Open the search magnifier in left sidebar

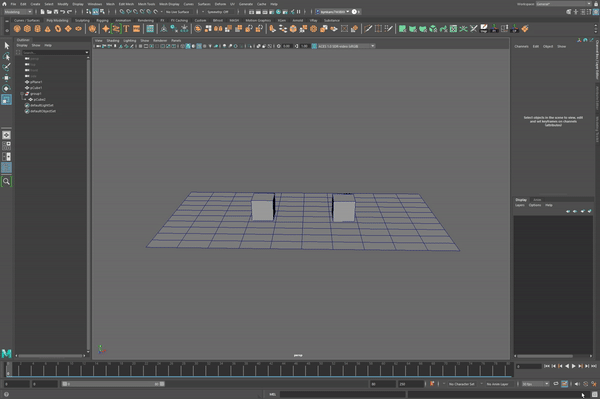7,181
